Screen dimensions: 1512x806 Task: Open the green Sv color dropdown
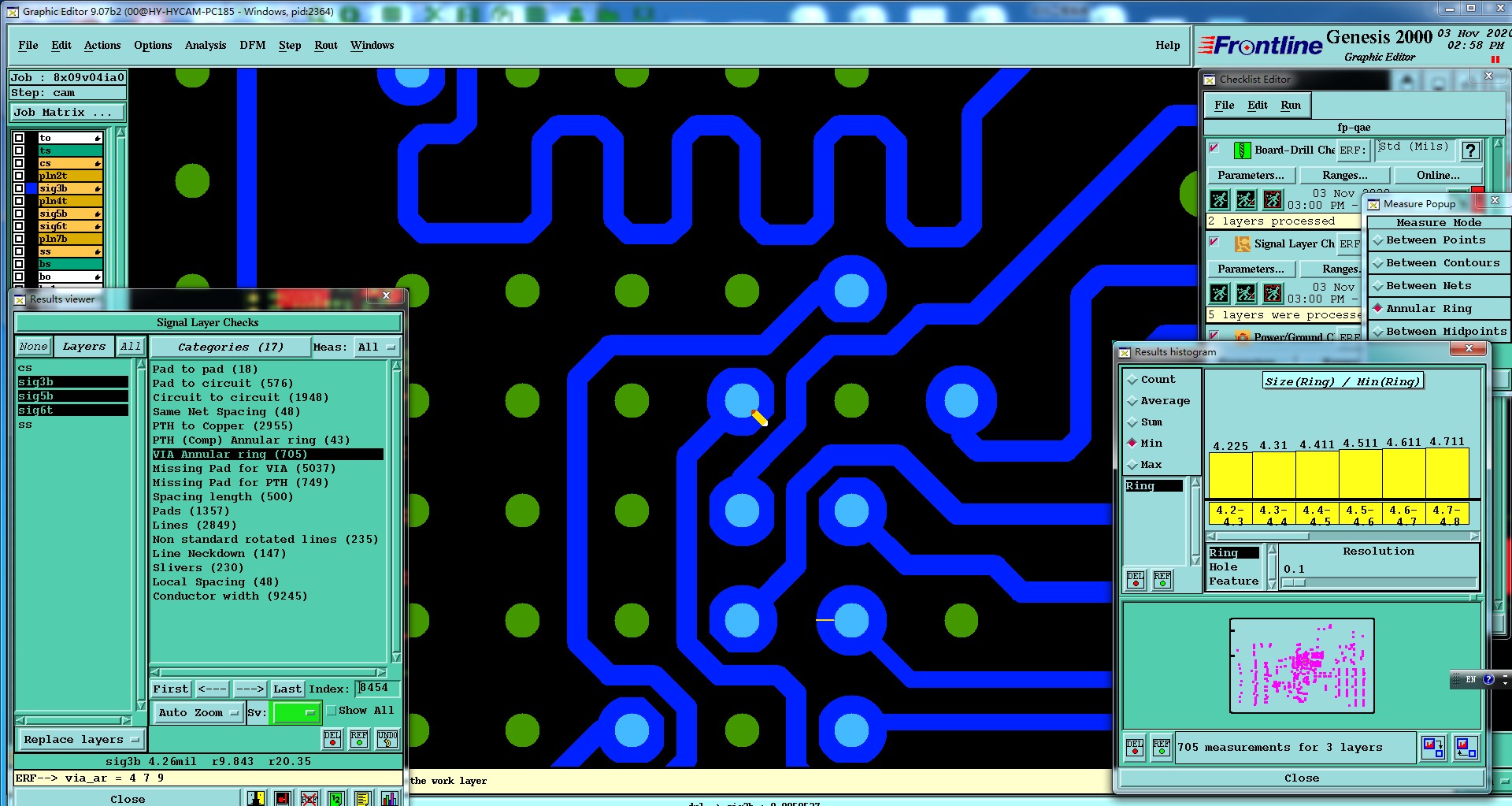pos(295,712)
